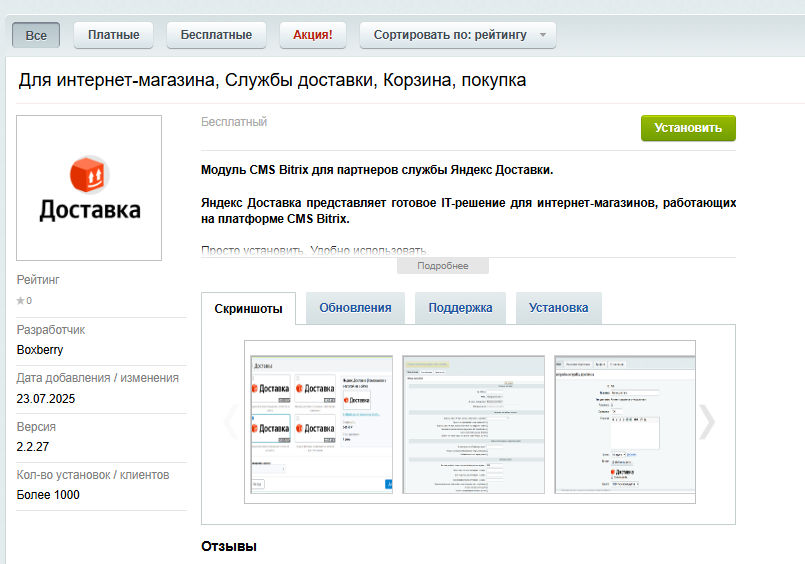Click the Доставка module logo image
Image resolution: width=805 pixels, height=564 pixels.
pos(89,188)
